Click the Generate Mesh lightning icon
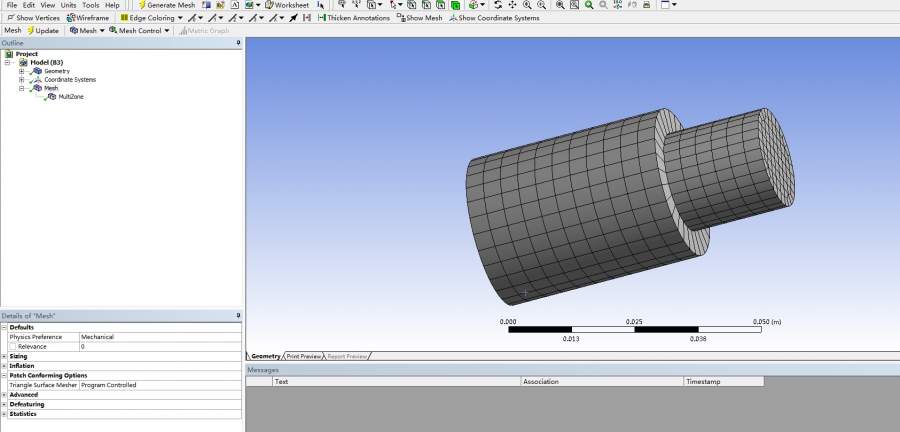Viewport: 900px width, 432px height. click(x=142, y=5)
